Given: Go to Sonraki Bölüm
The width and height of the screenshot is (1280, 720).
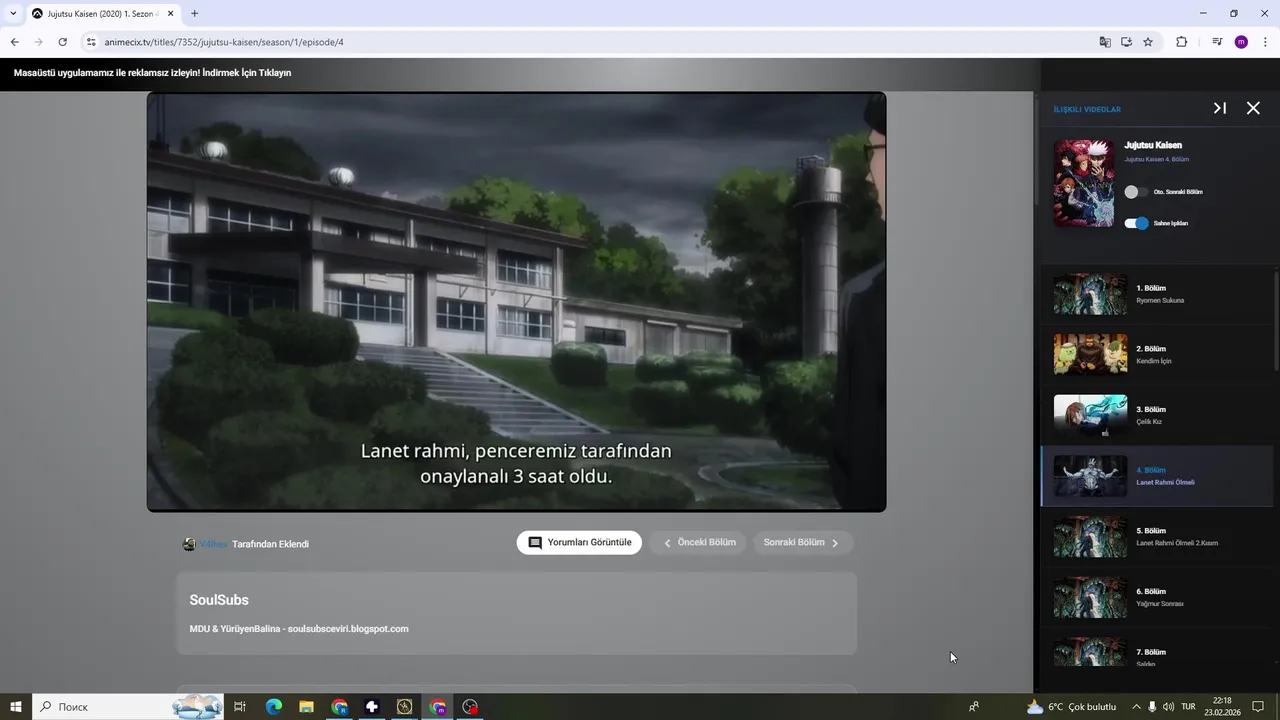Looking at the screenshot, I should click(x=803, y=542).
